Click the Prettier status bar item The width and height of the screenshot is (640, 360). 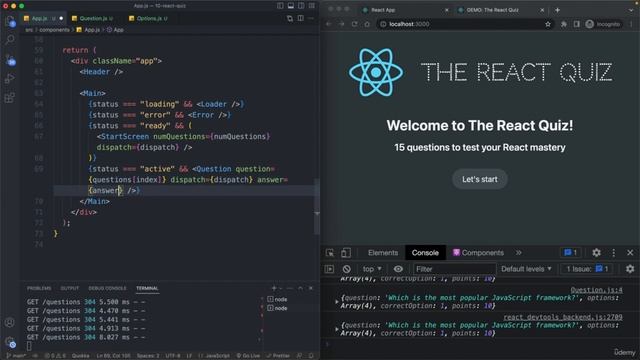click(x=278, y=356)
